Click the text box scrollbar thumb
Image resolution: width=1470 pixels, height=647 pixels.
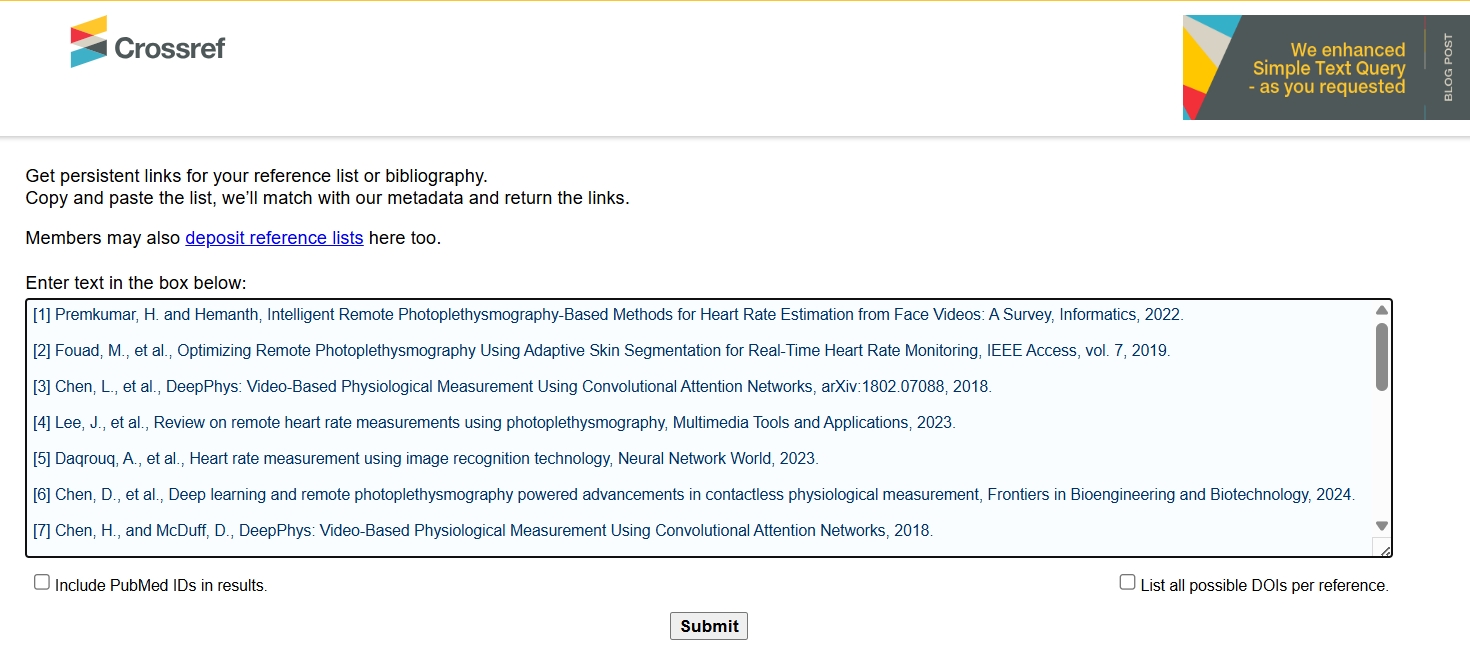(1382, 356)
